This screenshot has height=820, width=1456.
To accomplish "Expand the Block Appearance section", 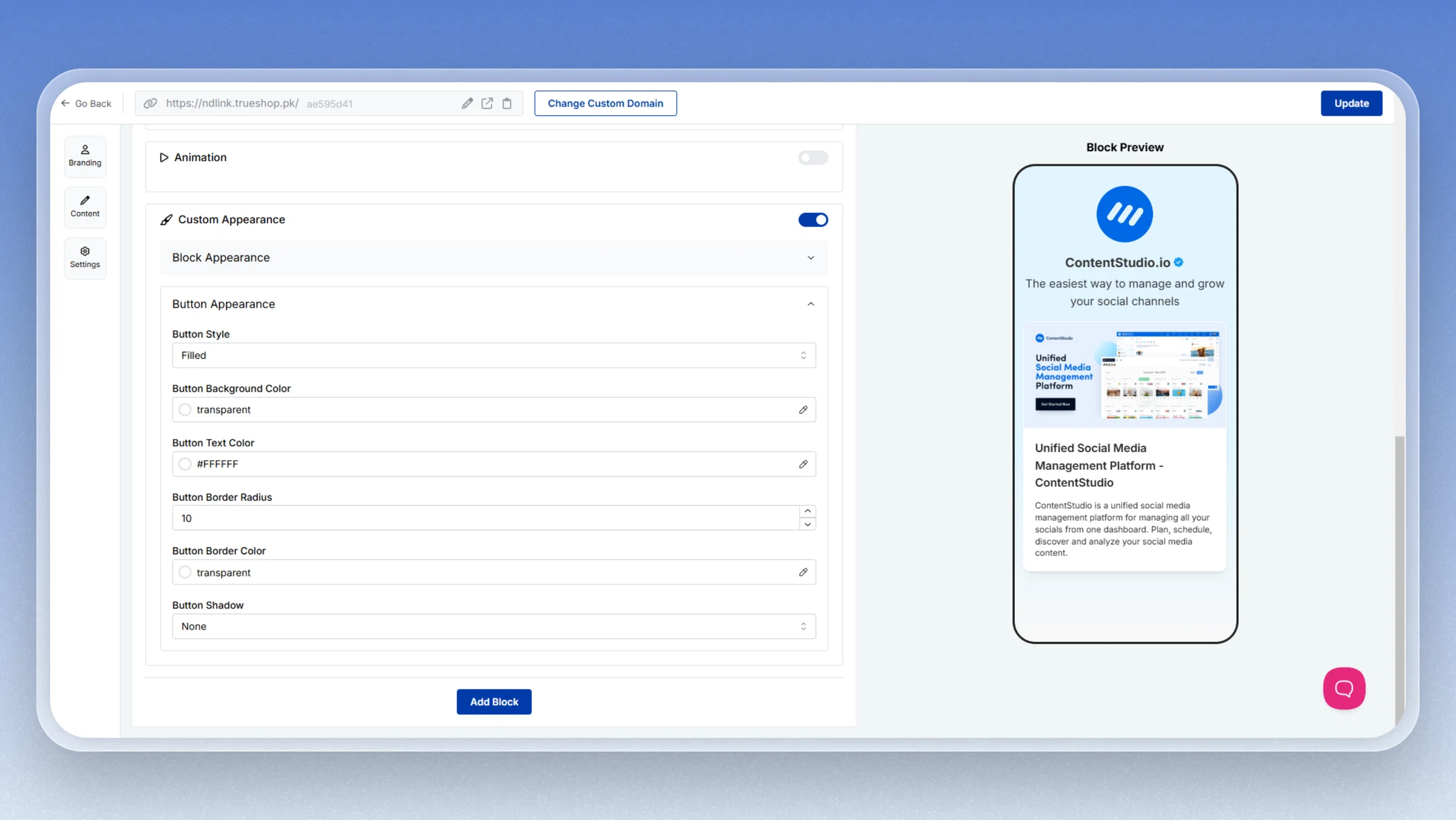I will (493, 257).
